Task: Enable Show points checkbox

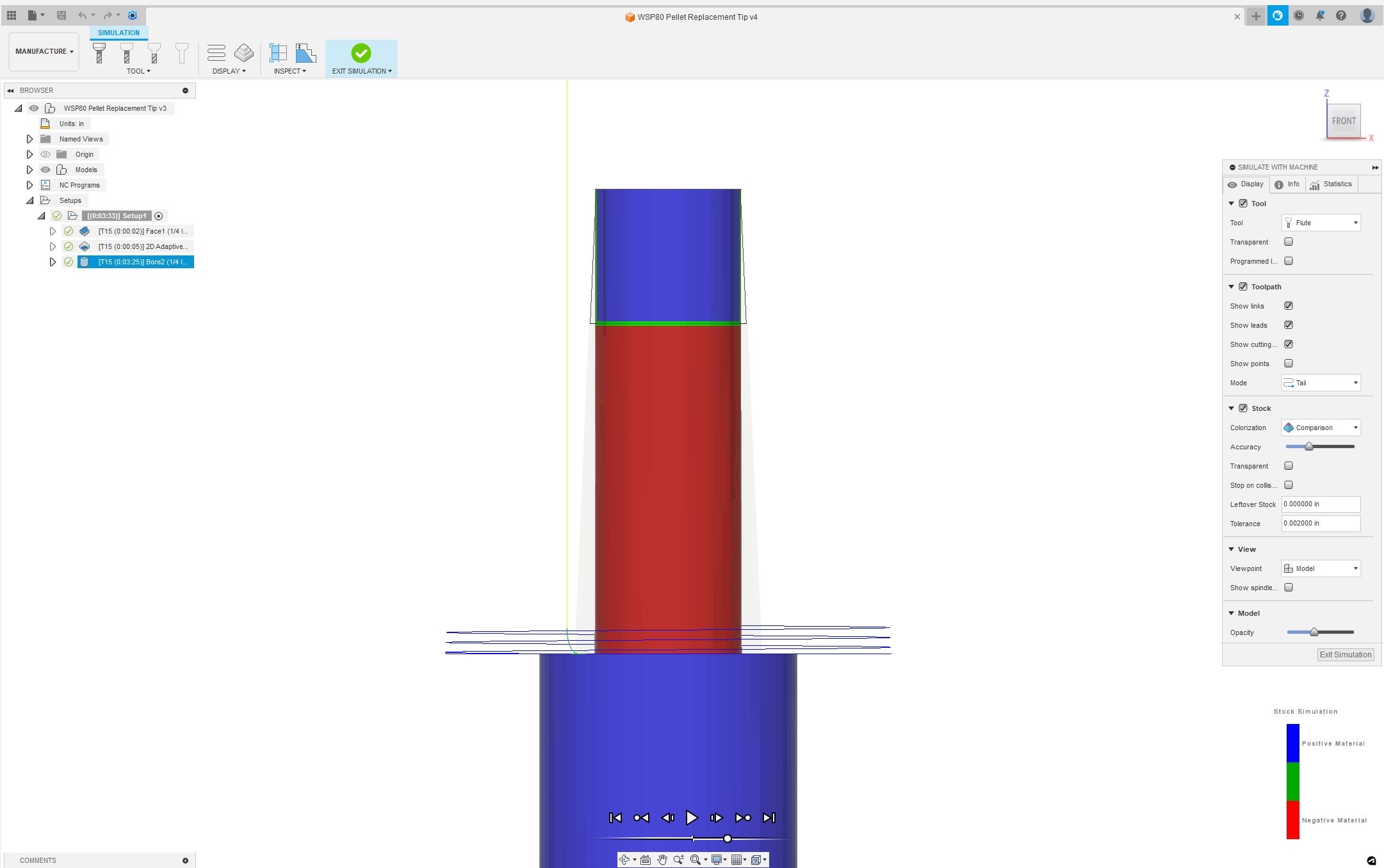Action: pyautogui.click(x=1289, y=364)
